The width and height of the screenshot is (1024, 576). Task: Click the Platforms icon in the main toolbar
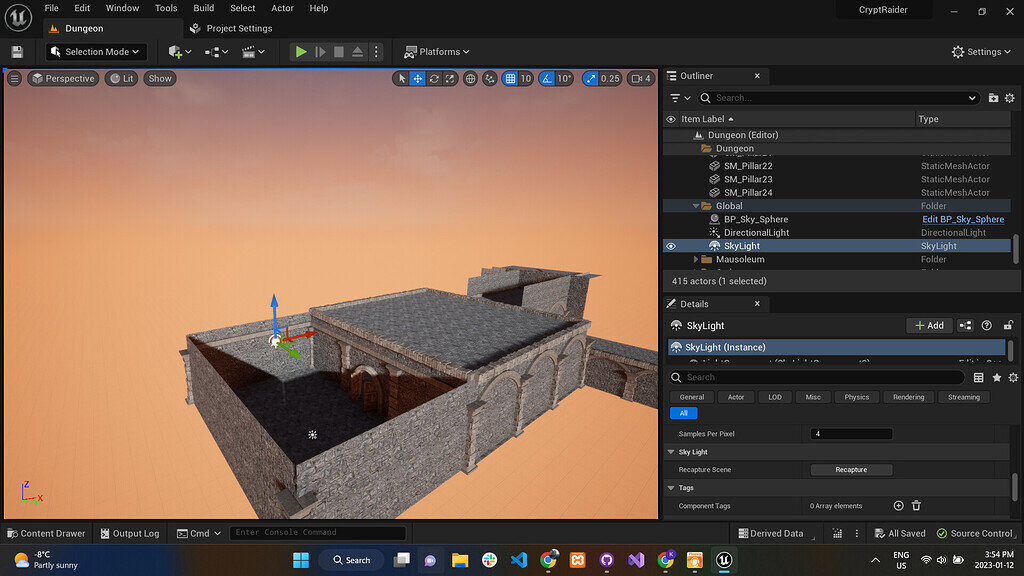tap(409, 51)
